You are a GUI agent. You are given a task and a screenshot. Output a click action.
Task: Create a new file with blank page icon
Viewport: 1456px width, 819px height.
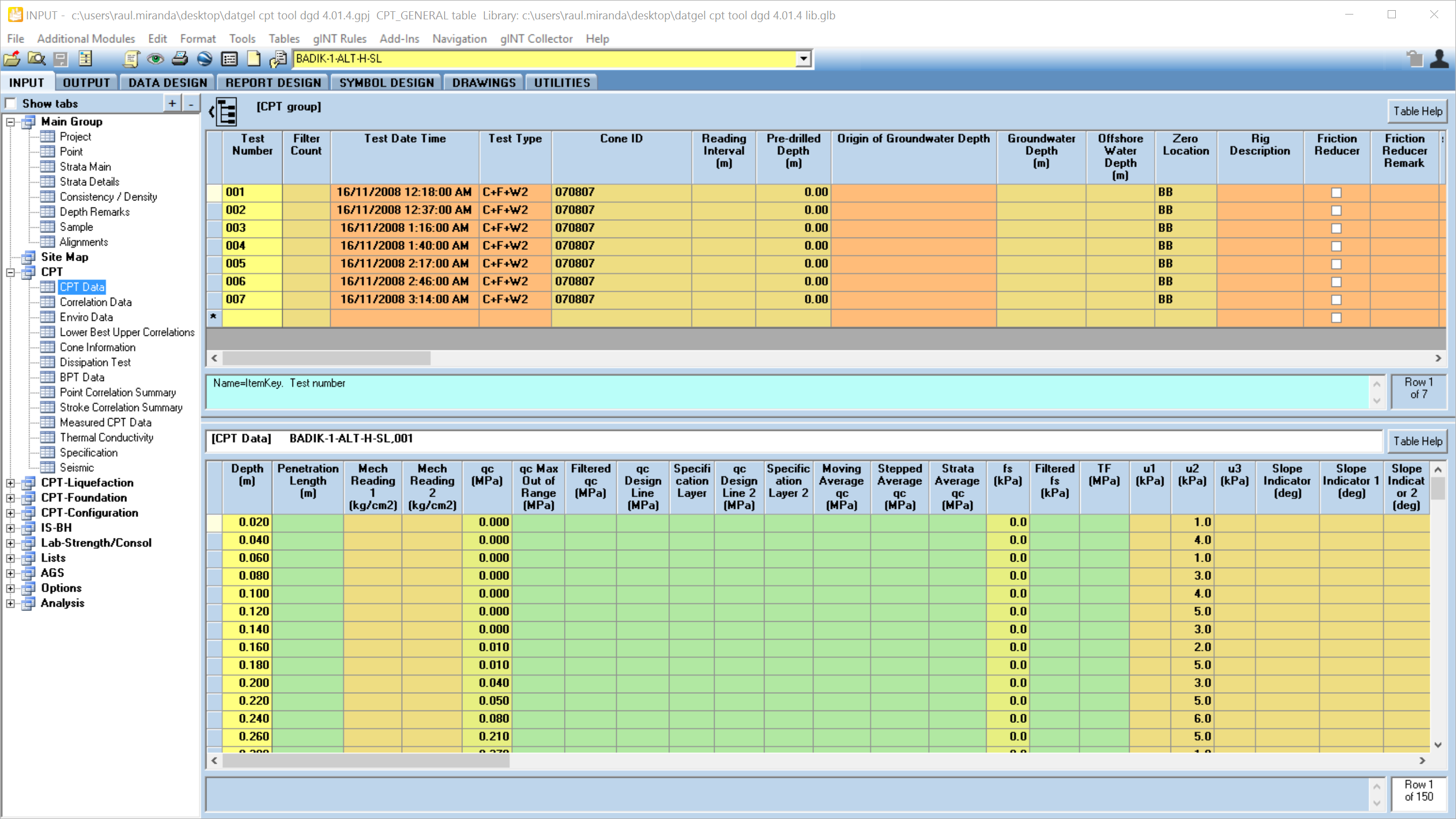[x=253, y=59]
